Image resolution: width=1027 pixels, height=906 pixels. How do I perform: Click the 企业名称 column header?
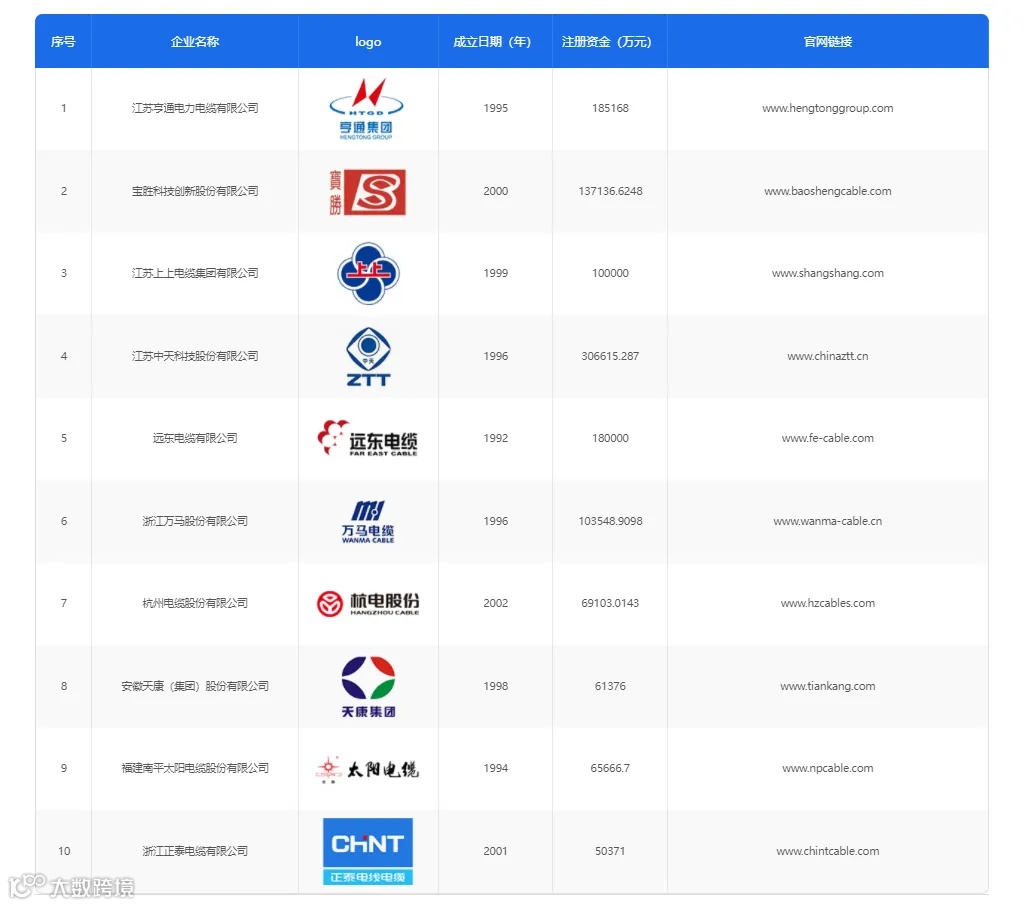point(195,42)
